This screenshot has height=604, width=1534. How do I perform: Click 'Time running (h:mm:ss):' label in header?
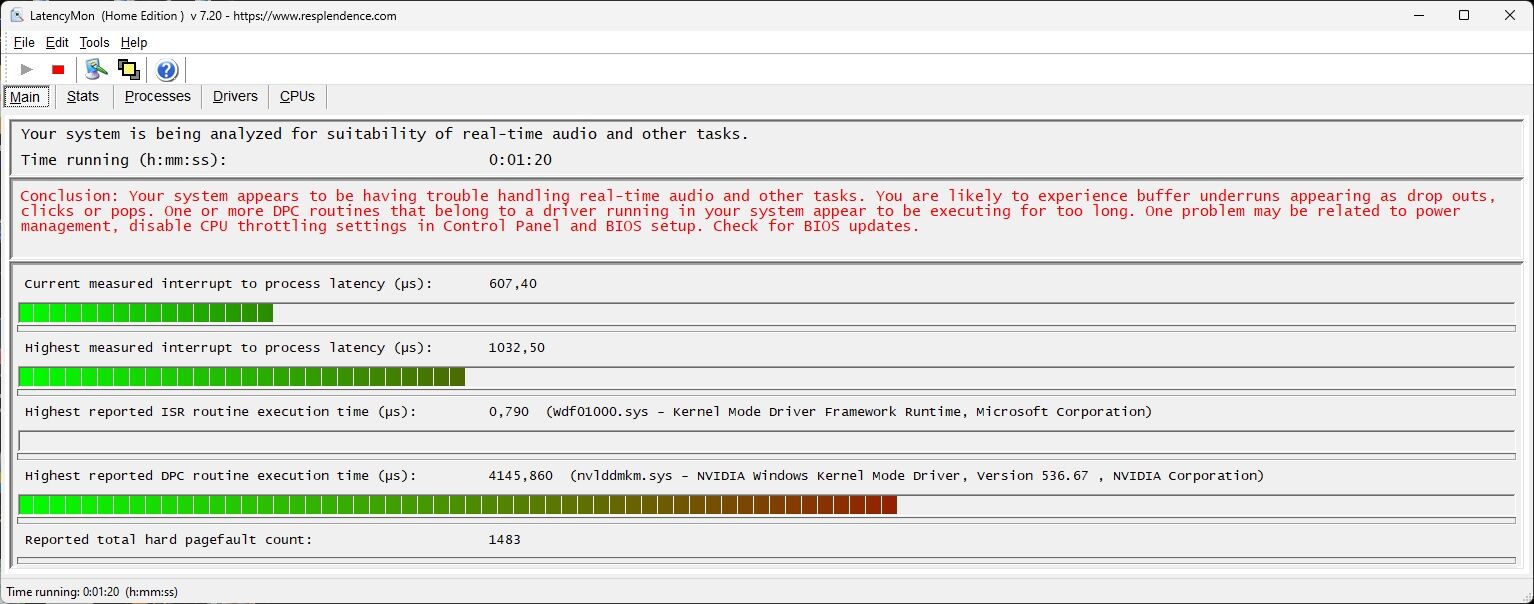(x=124, y=160)
